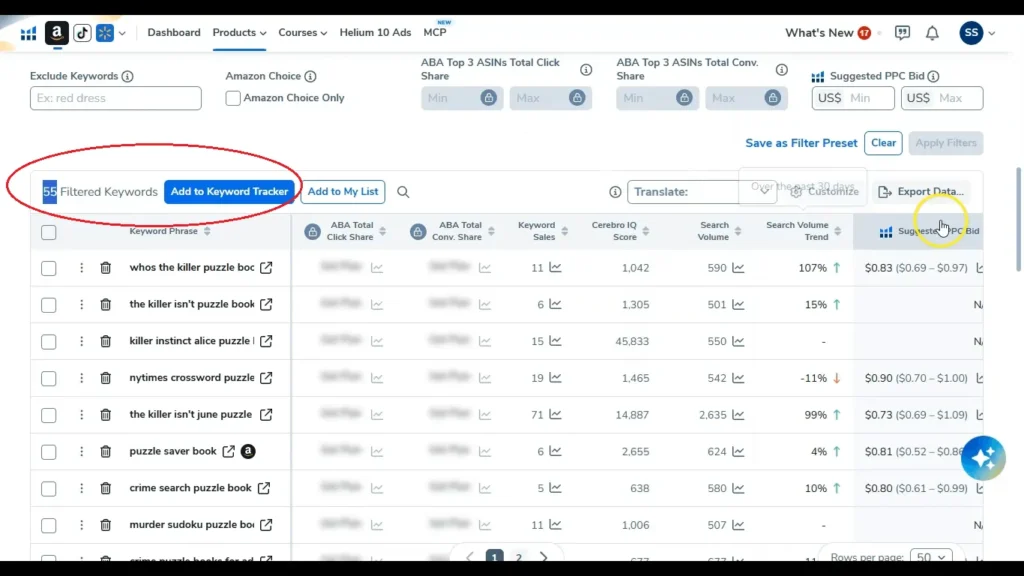Open the Helium 10 tools grid icon
Screen dimensions: 1024x576
coord(28,33)
